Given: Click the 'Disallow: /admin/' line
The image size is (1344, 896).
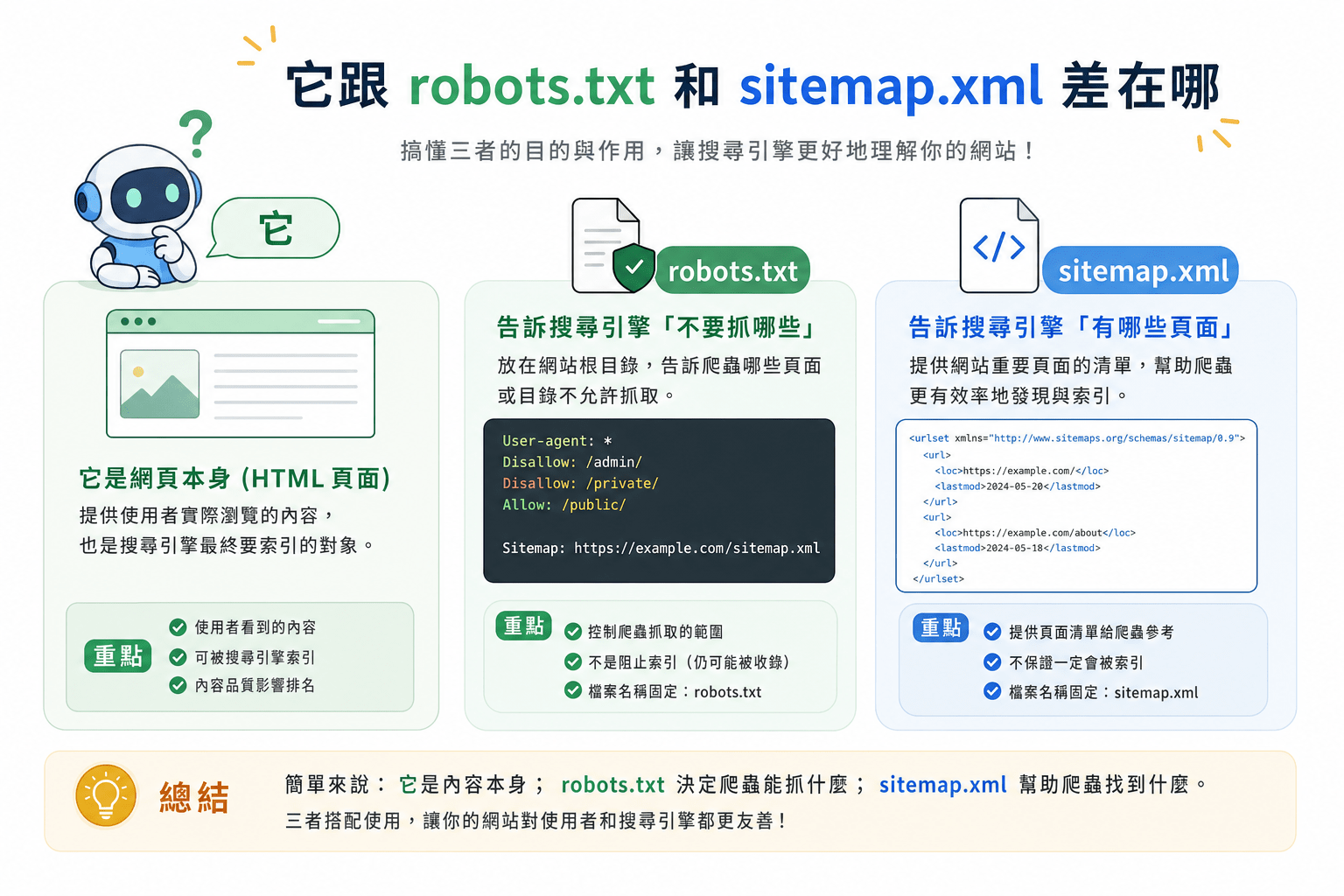Looking at the screenshot, I should click(x=572, y=462).
